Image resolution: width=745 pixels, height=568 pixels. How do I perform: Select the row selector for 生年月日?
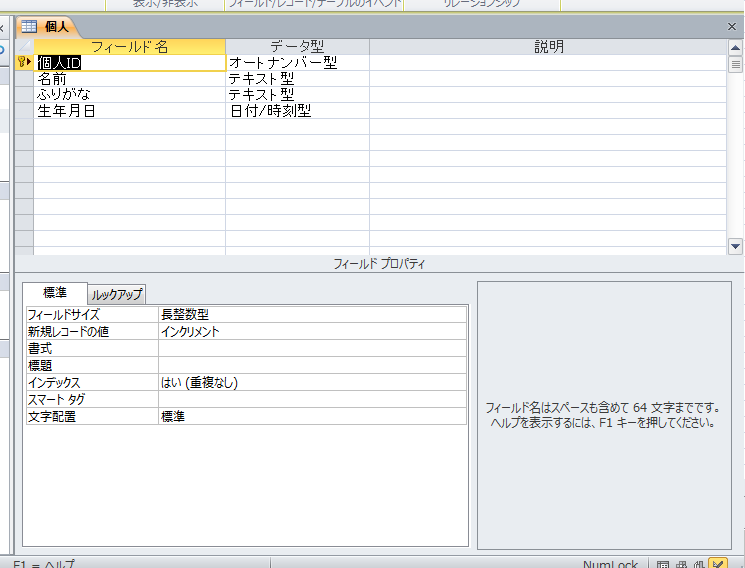click(24, 111)
